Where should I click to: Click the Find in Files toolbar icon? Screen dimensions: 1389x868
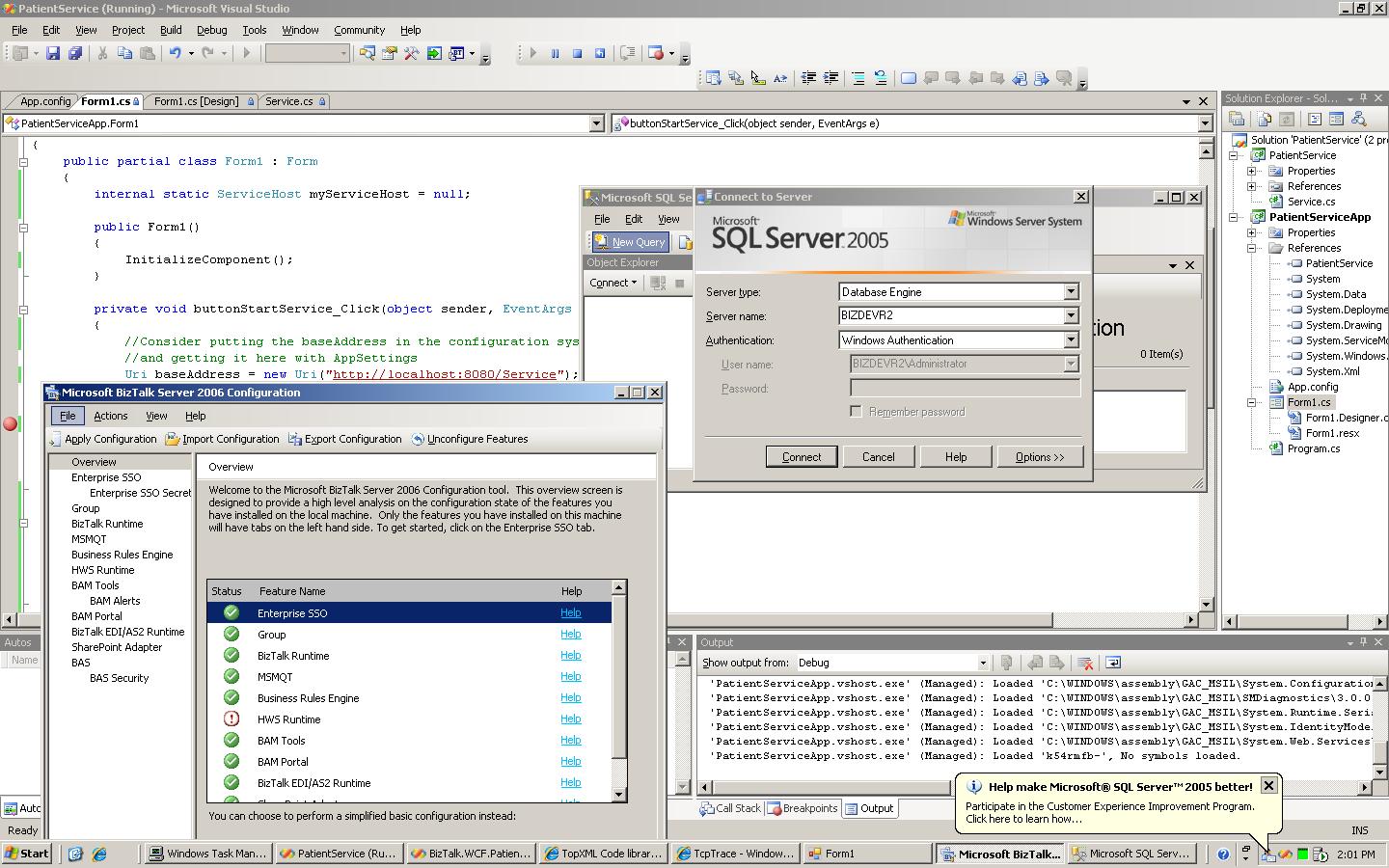[x=368, y=54]
